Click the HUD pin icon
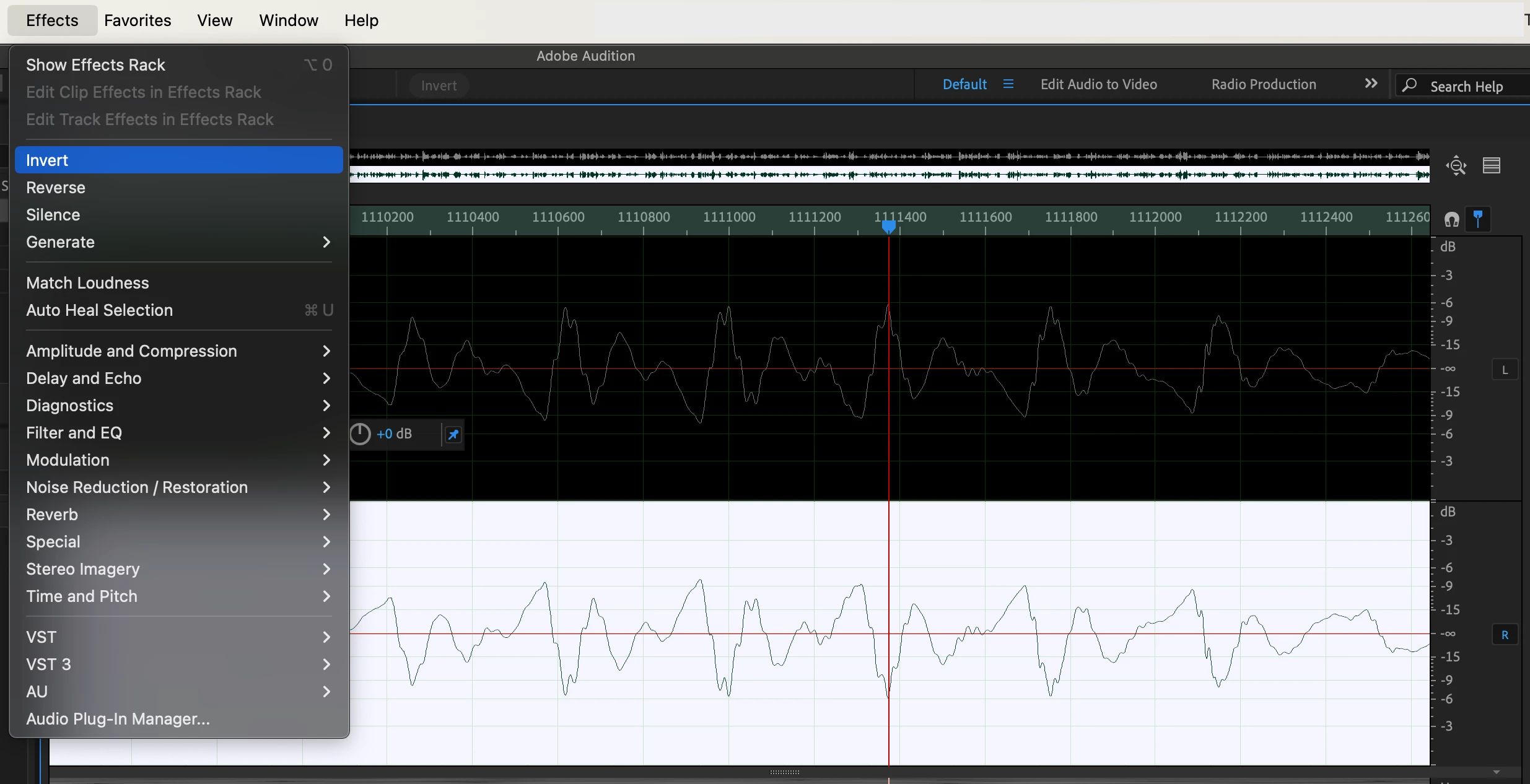 [x=453, y=435]
